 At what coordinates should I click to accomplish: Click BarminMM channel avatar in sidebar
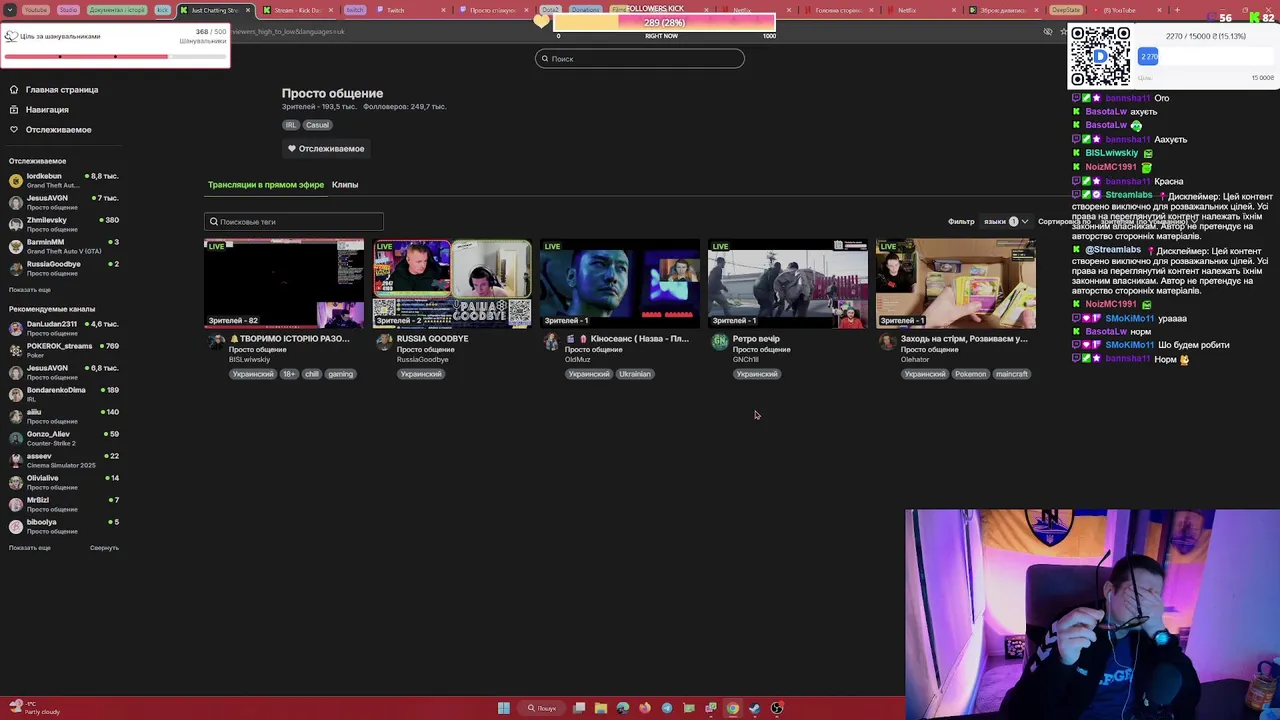16,247
